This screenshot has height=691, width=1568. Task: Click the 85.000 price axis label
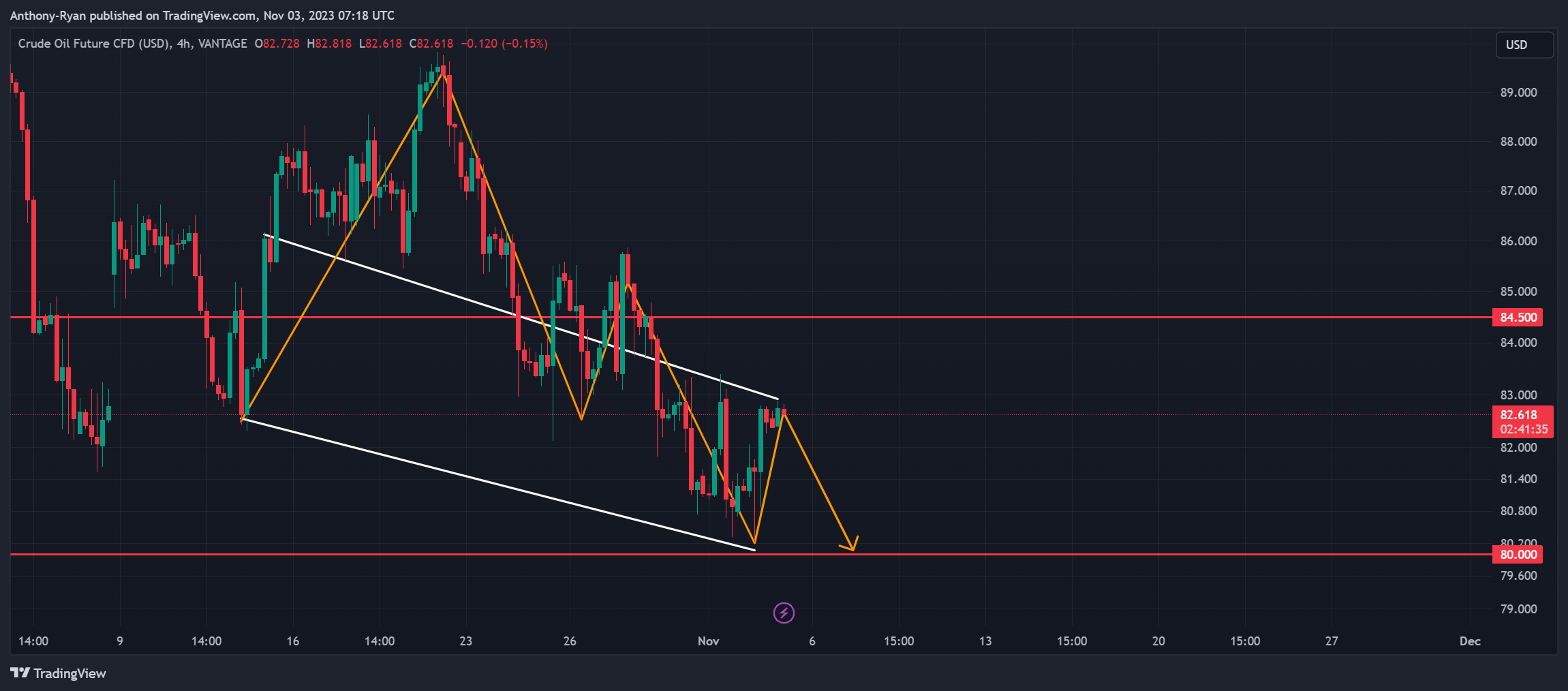coord(1518,292)
